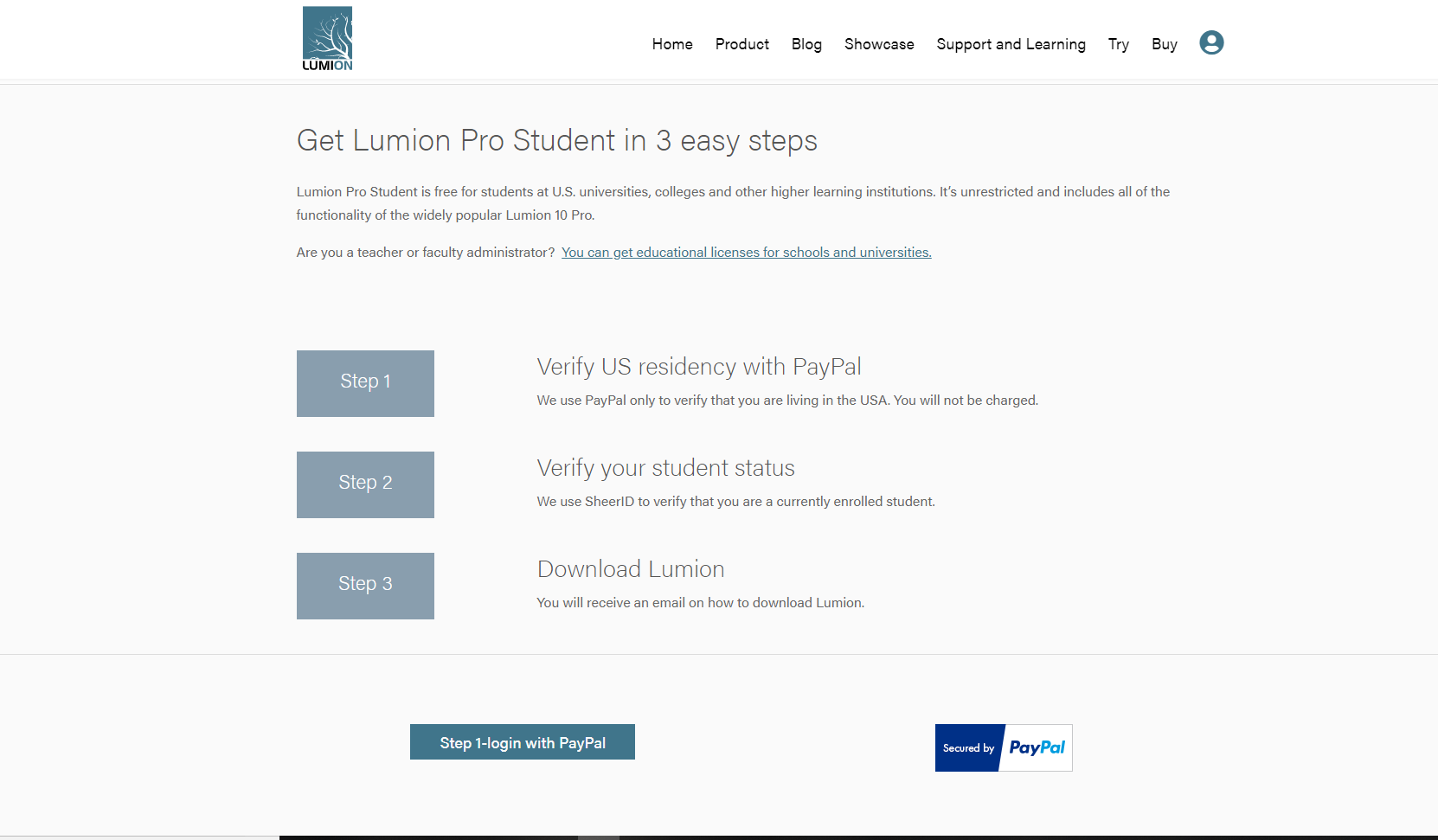Click the Verify your student status heading
The height and width of the screenshot is (840, 1438).
665,468
